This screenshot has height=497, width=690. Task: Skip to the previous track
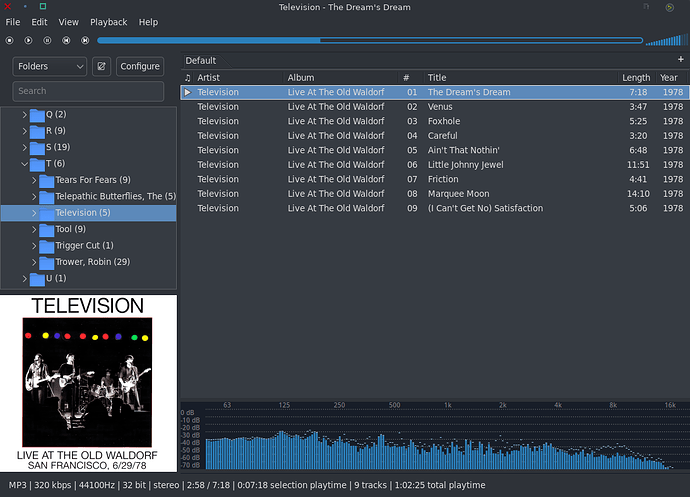click(67, 40)
